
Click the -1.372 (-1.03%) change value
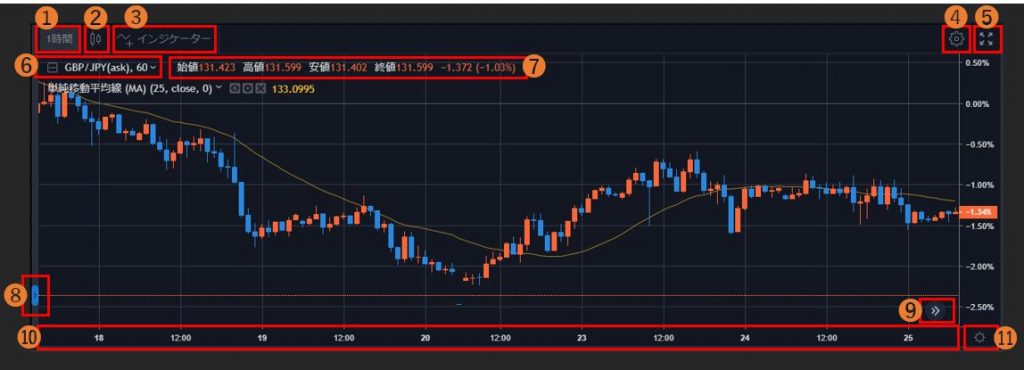pos(478,67)
